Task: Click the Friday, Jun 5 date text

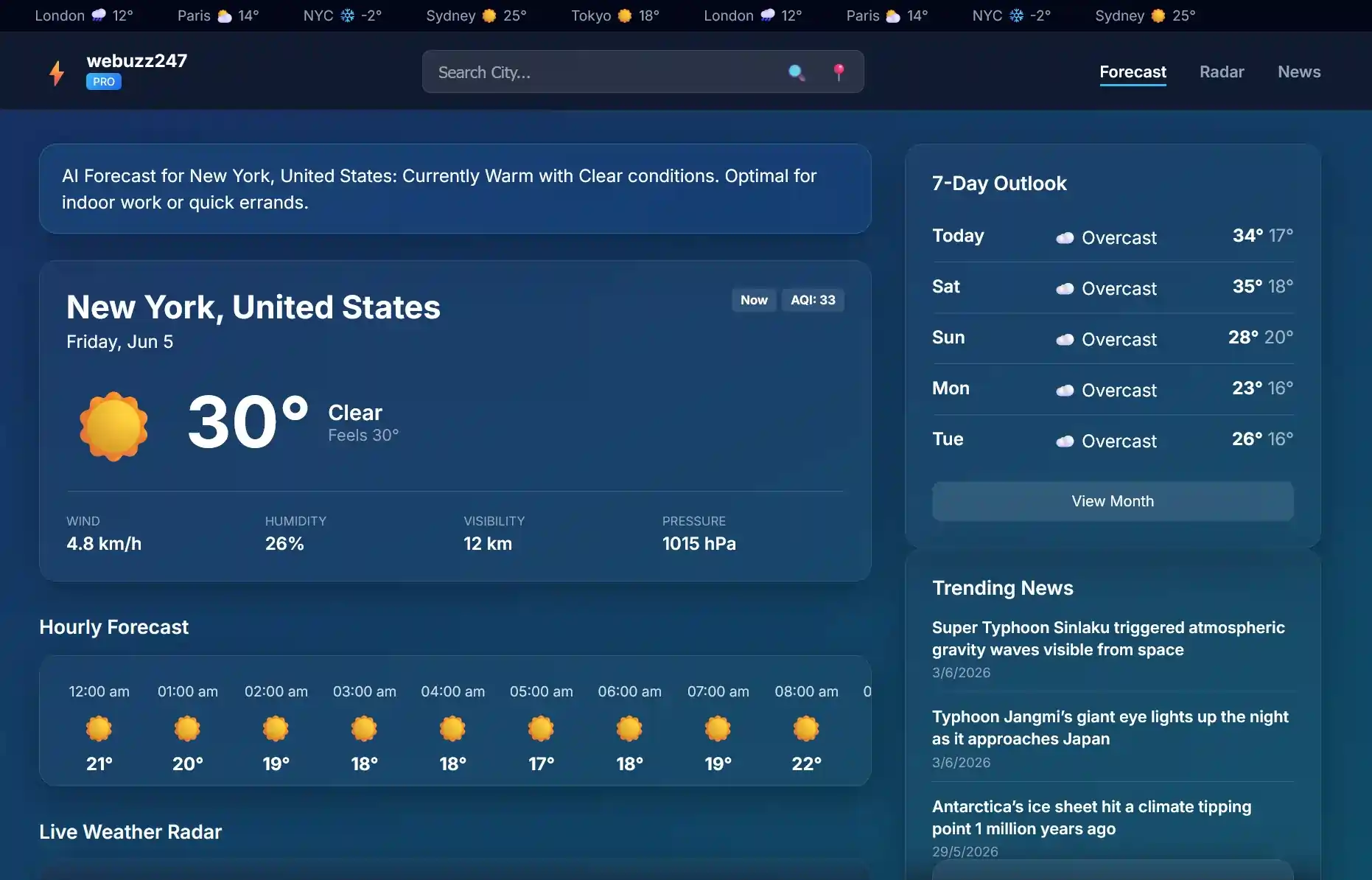Action: (x=119, y=342)
